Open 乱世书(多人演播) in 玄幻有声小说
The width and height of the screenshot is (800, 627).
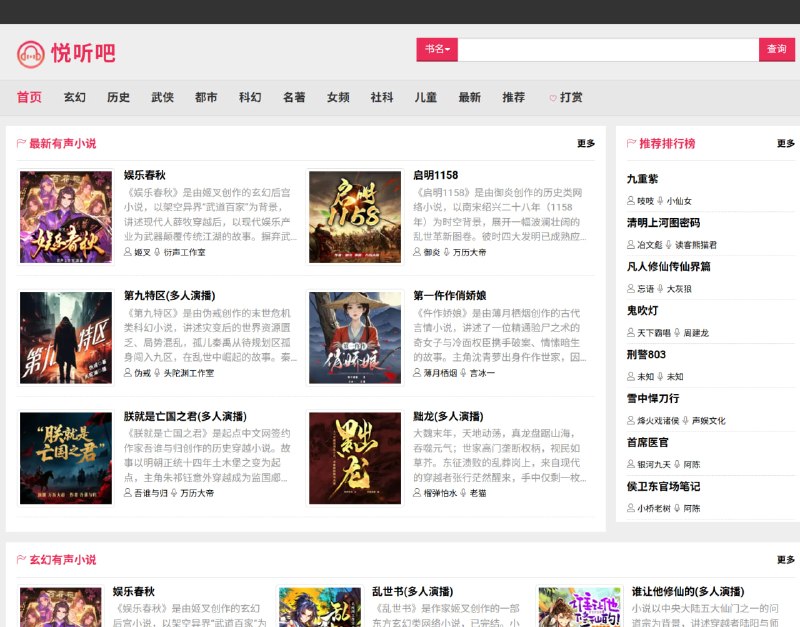(412, 591)
